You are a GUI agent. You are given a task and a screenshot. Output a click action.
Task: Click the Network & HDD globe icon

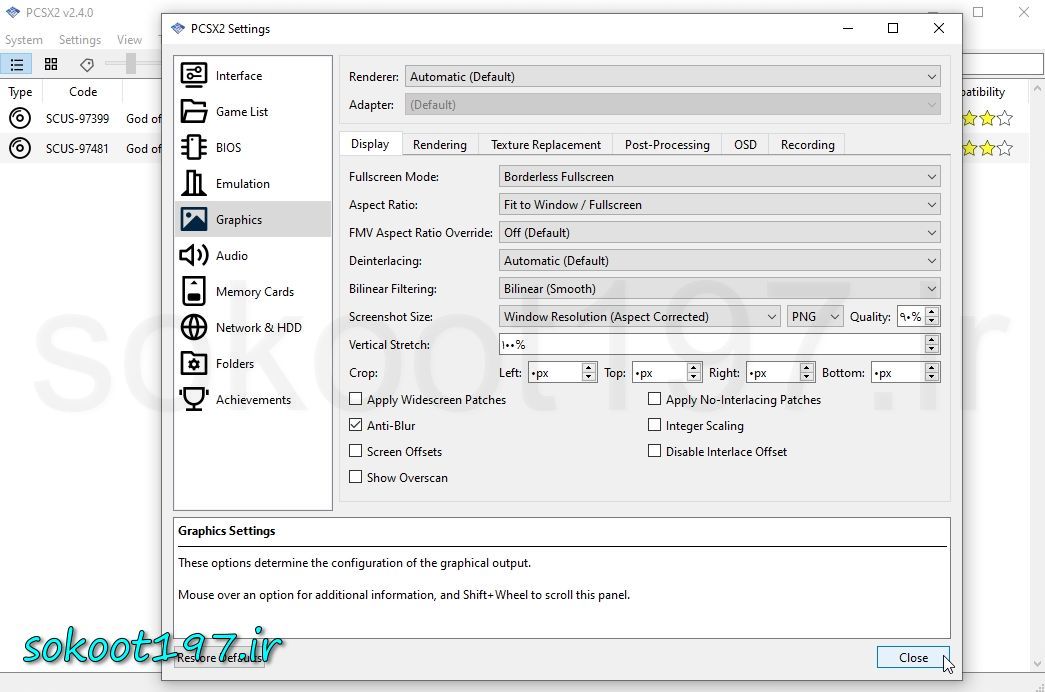click(x=194, y=327)
